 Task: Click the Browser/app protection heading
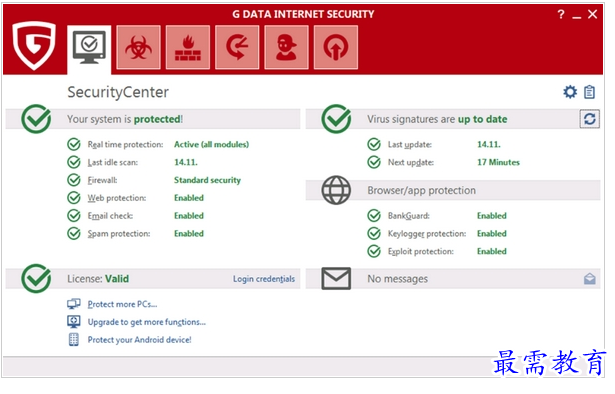pyautogui.click(x=422, y=191)
